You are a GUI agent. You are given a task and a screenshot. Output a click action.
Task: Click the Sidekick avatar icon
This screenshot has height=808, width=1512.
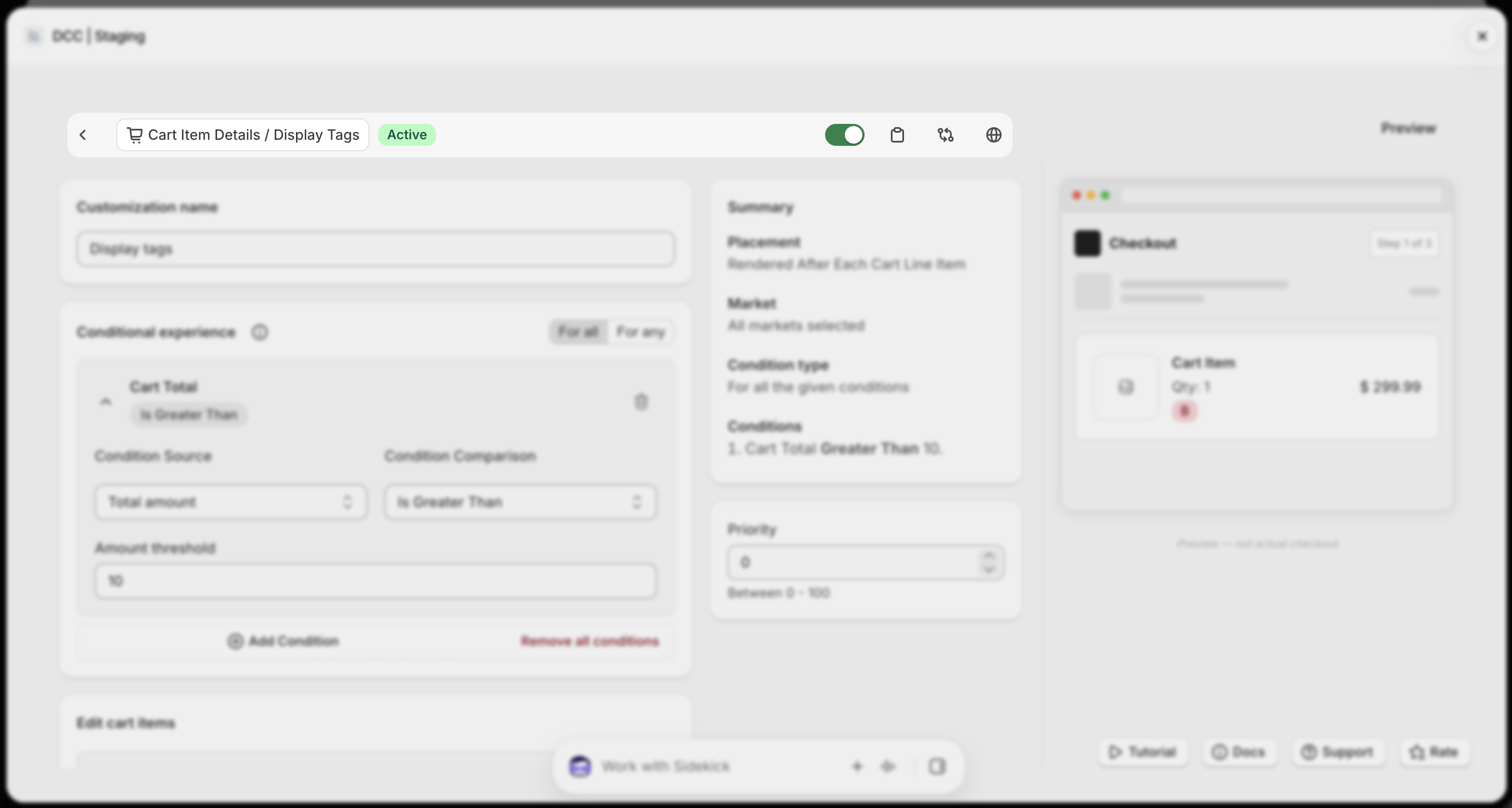tap(580, 766)
